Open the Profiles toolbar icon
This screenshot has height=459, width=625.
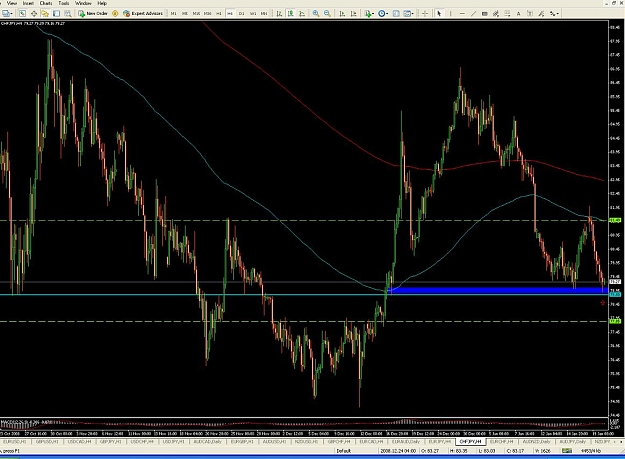point(23,14)
